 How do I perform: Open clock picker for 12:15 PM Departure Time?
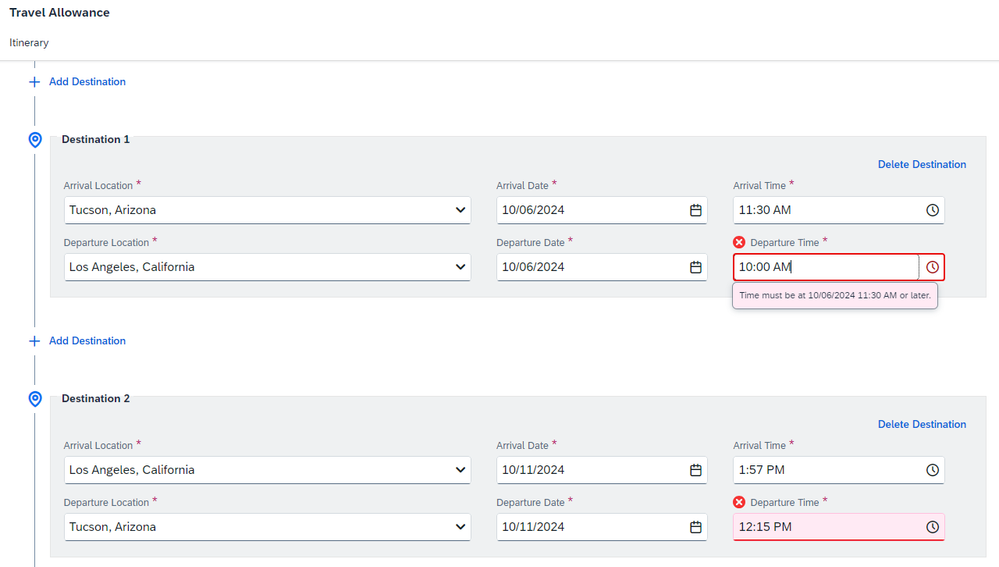pos(932,527)
